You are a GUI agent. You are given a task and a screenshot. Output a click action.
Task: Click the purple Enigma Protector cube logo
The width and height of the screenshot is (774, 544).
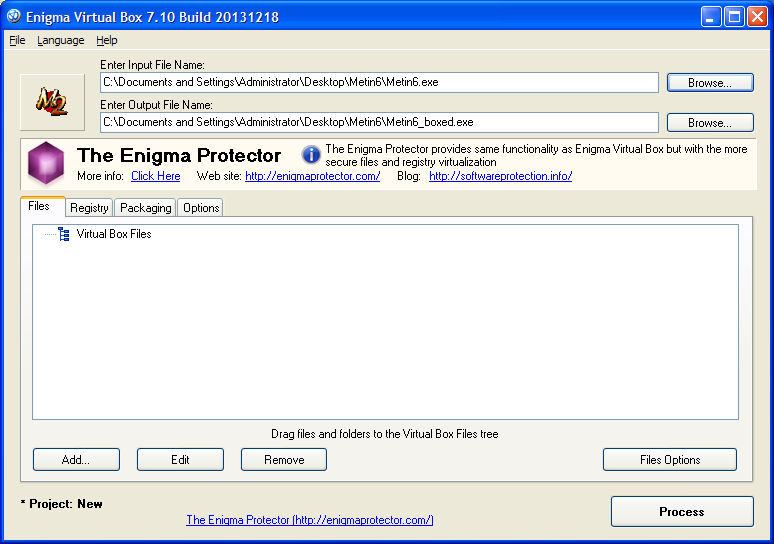point(46,163)
